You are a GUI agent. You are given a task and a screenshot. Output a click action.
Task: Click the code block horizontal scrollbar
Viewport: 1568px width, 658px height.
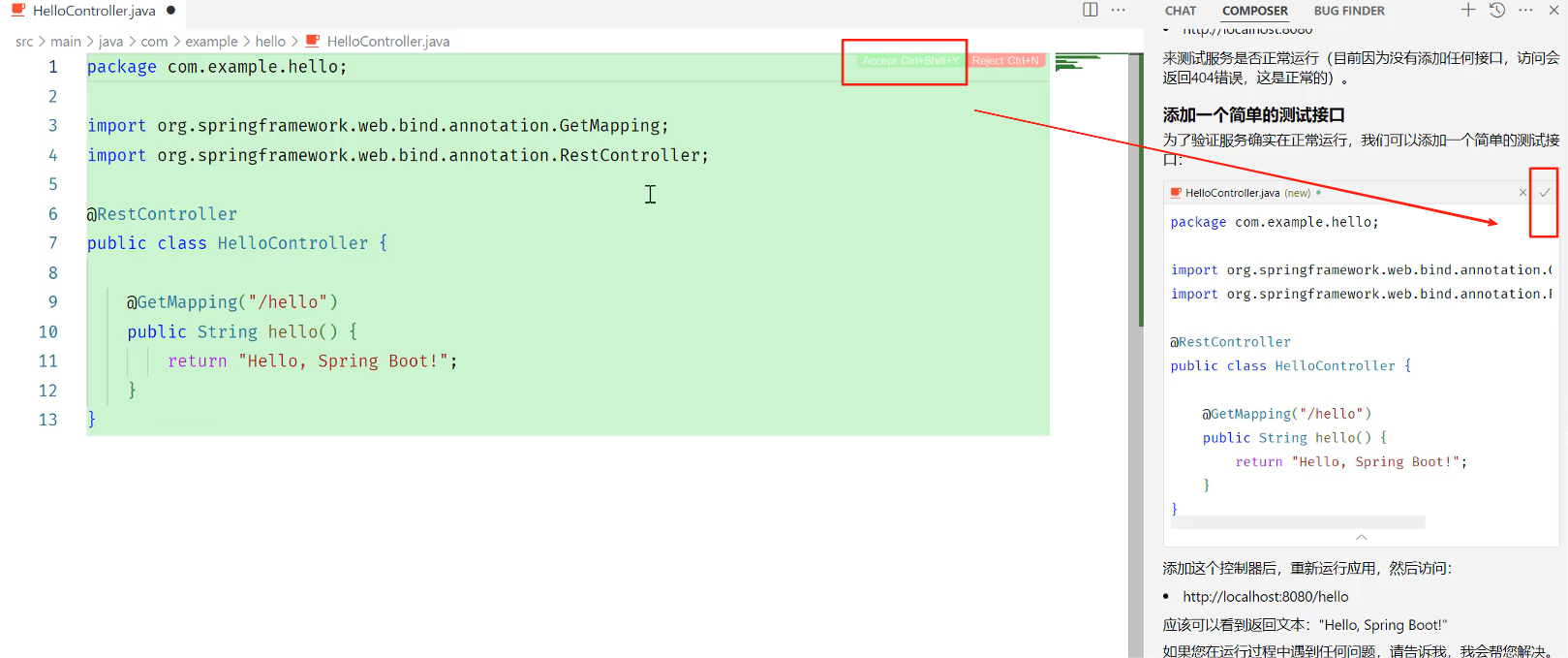[x=1298, y=522]
